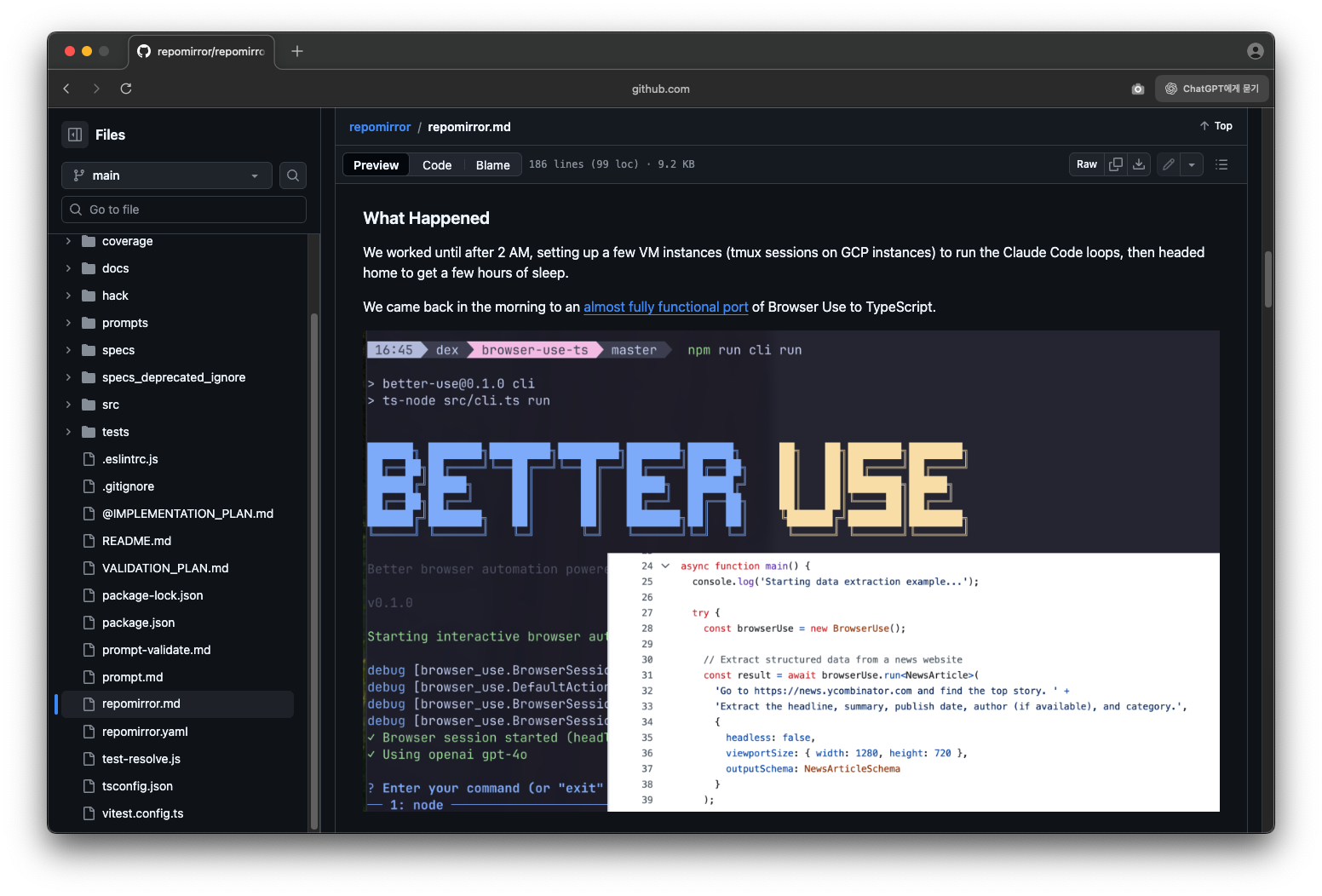Open @IMPLEMENTATION_PLAN.md file

click(187, 514)
